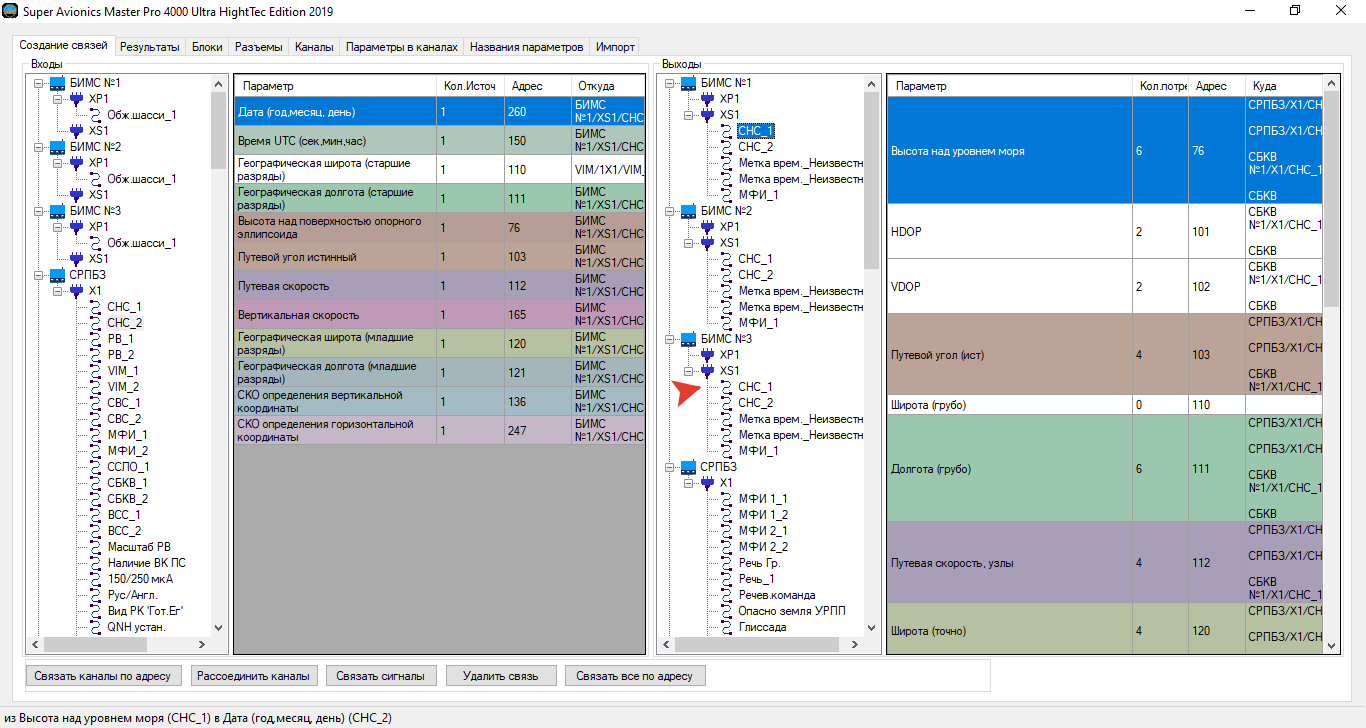
Task: Click the application icon in the title bar
Action: pos(10,11)
